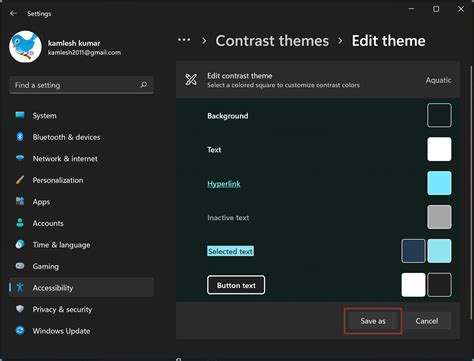Edit the light cyan Selected text swatch

coord(439,251)
